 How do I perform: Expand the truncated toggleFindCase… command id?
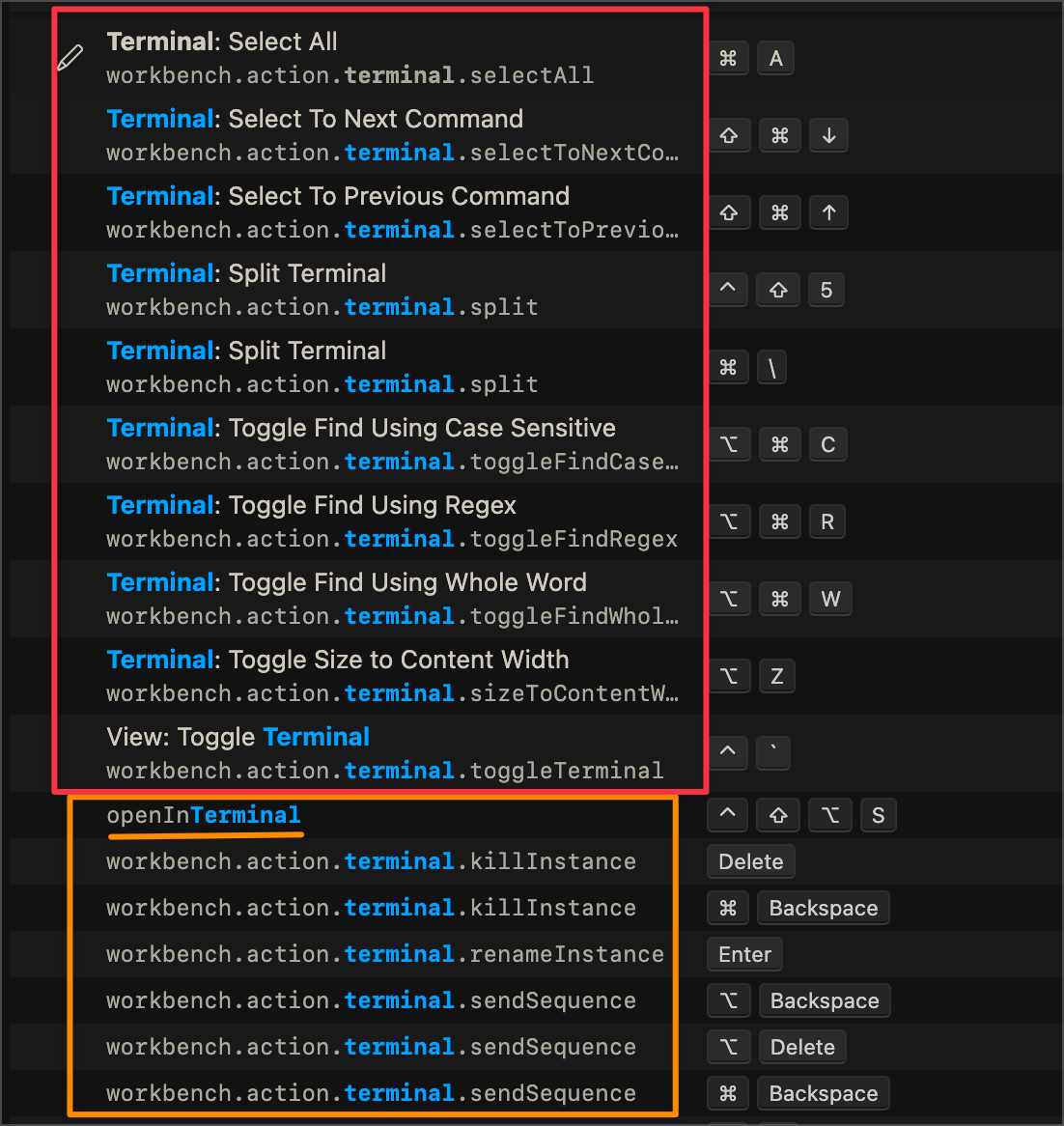coord(393,462)
